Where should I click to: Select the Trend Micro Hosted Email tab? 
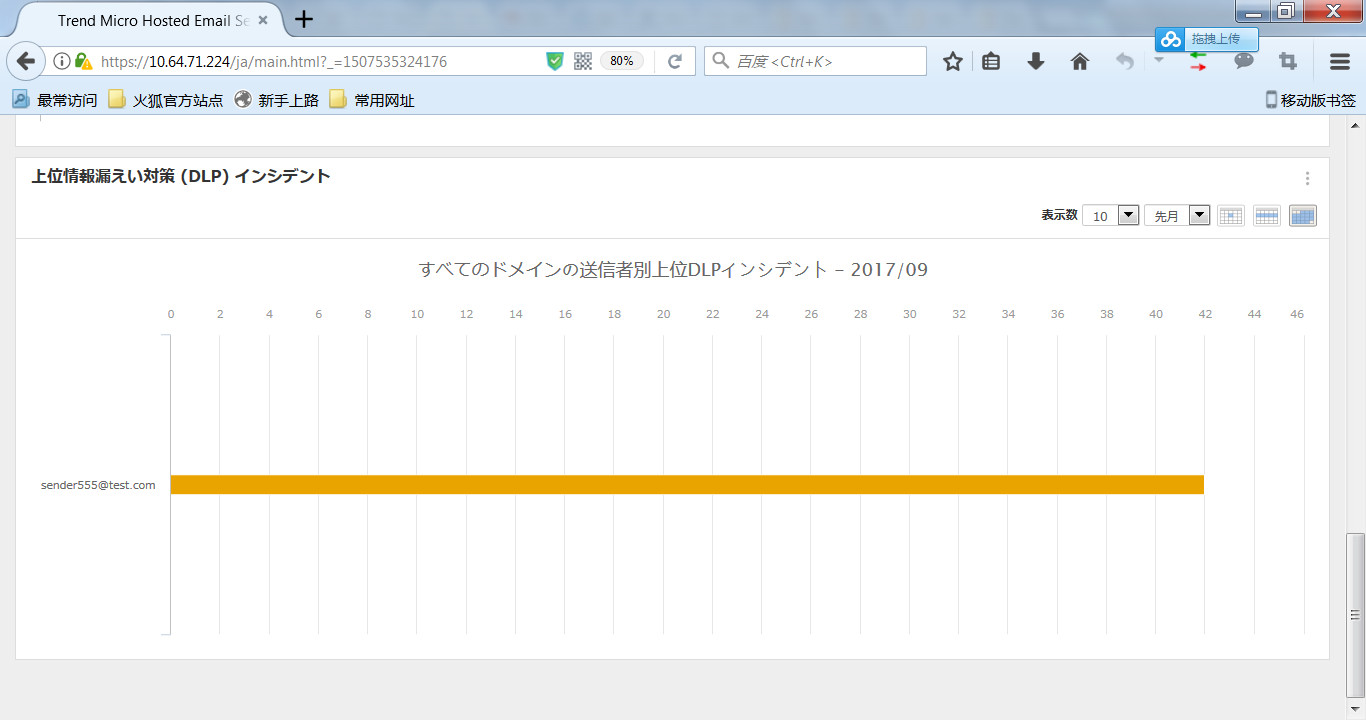(x=150, y=20)
